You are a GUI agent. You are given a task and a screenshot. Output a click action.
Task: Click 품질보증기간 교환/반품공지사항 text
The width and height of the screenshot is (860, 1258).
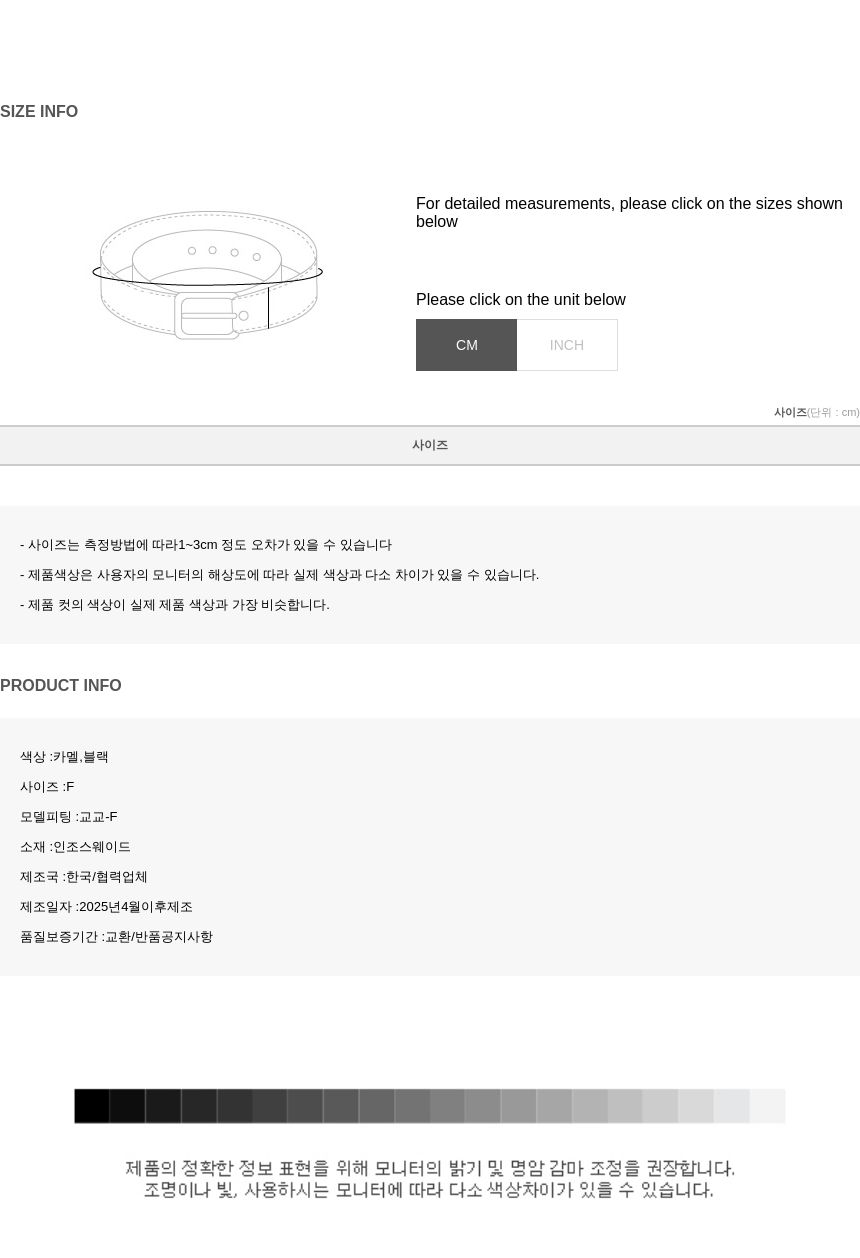116,937
